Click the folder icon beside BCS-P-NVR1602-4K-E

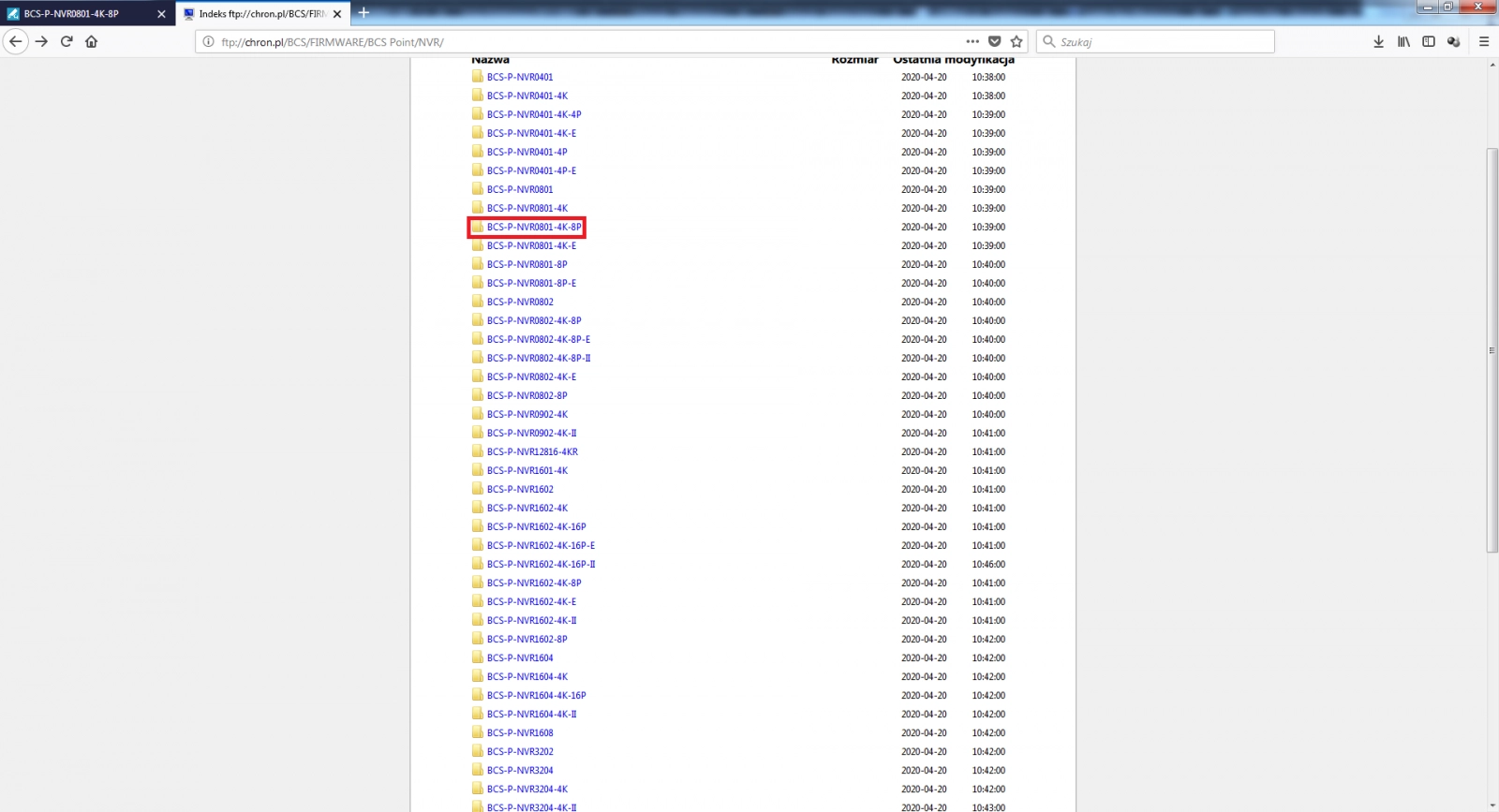click(x=478, y=601)
